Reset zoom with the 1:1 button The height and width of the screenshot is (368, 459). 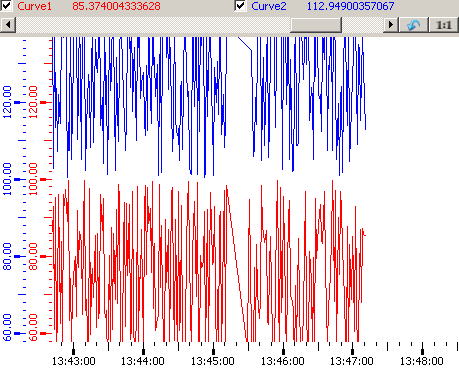(443, 25)
